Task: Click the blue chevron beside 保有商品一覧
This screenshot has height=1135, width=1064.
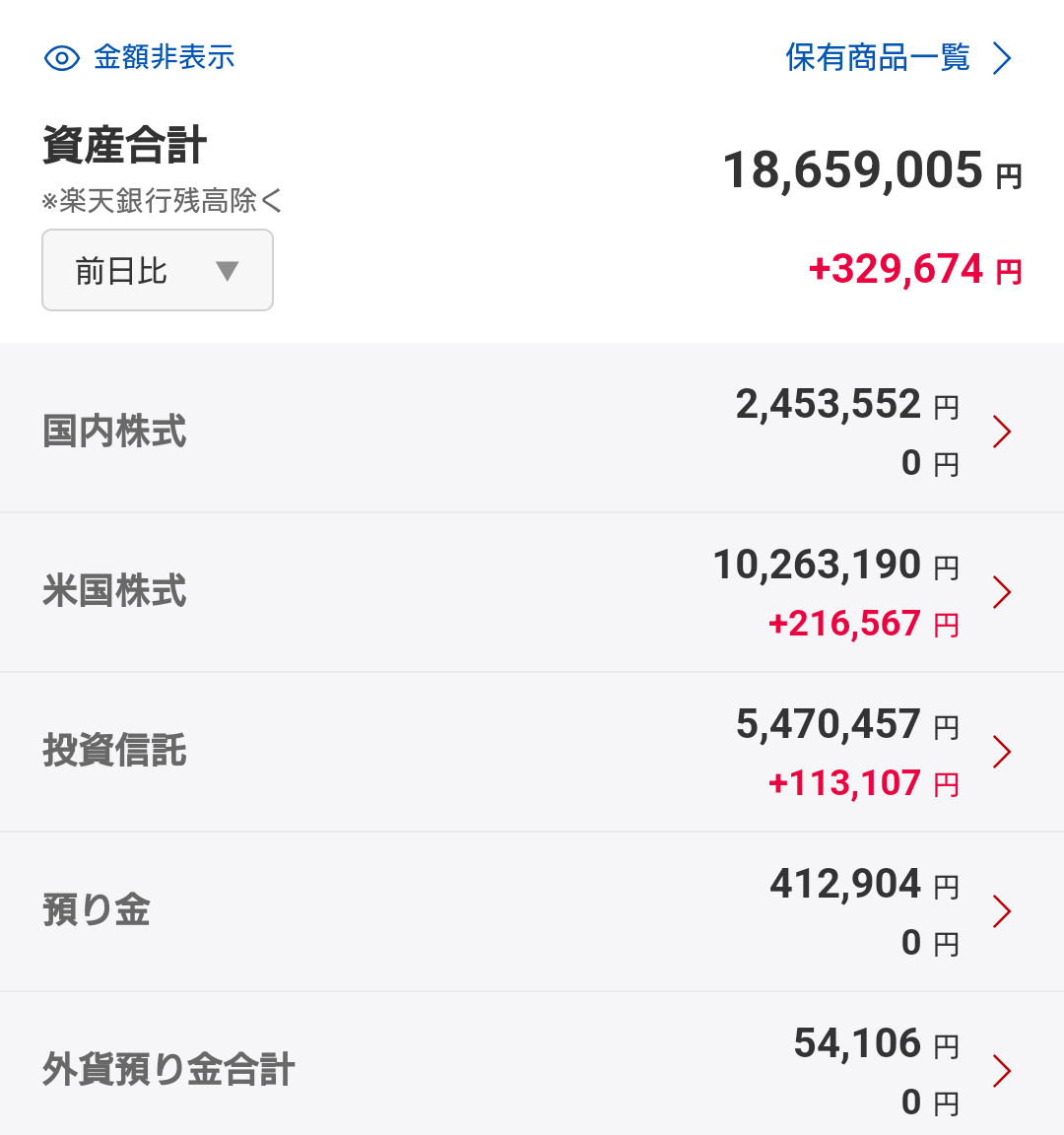Action: pyautogui.click(x=1002, y=58)
